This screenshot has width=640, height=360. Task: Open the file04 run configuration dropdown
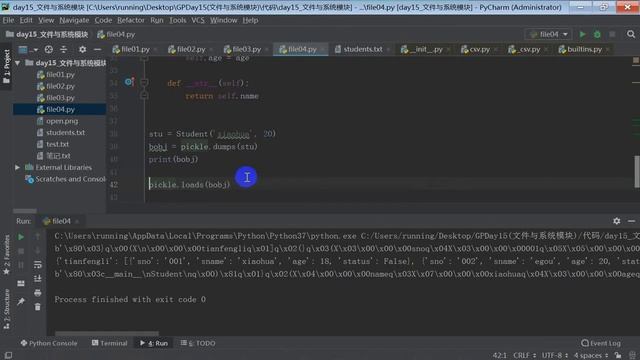point(549,34)
